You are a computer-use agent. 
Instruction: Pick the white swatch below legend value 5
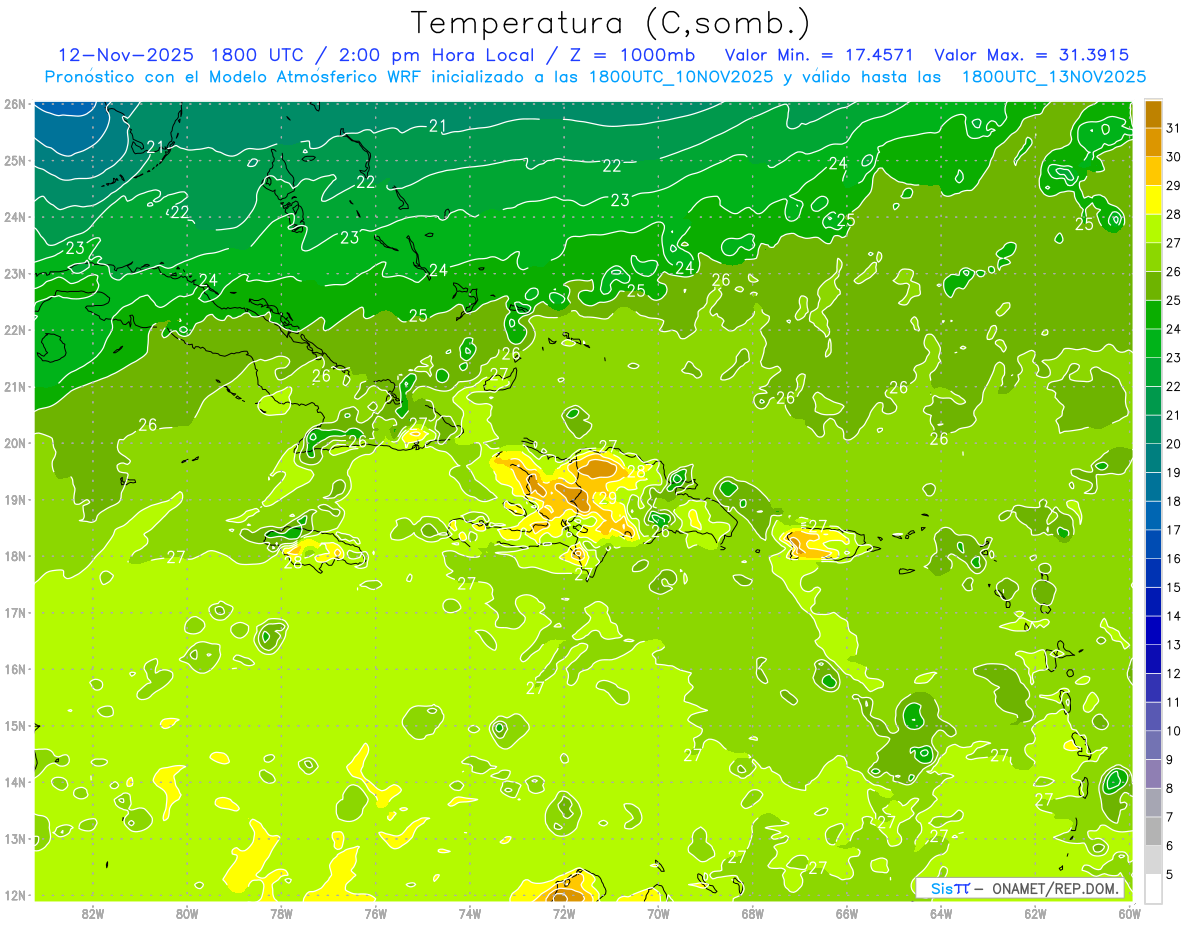click(1153, 888)
